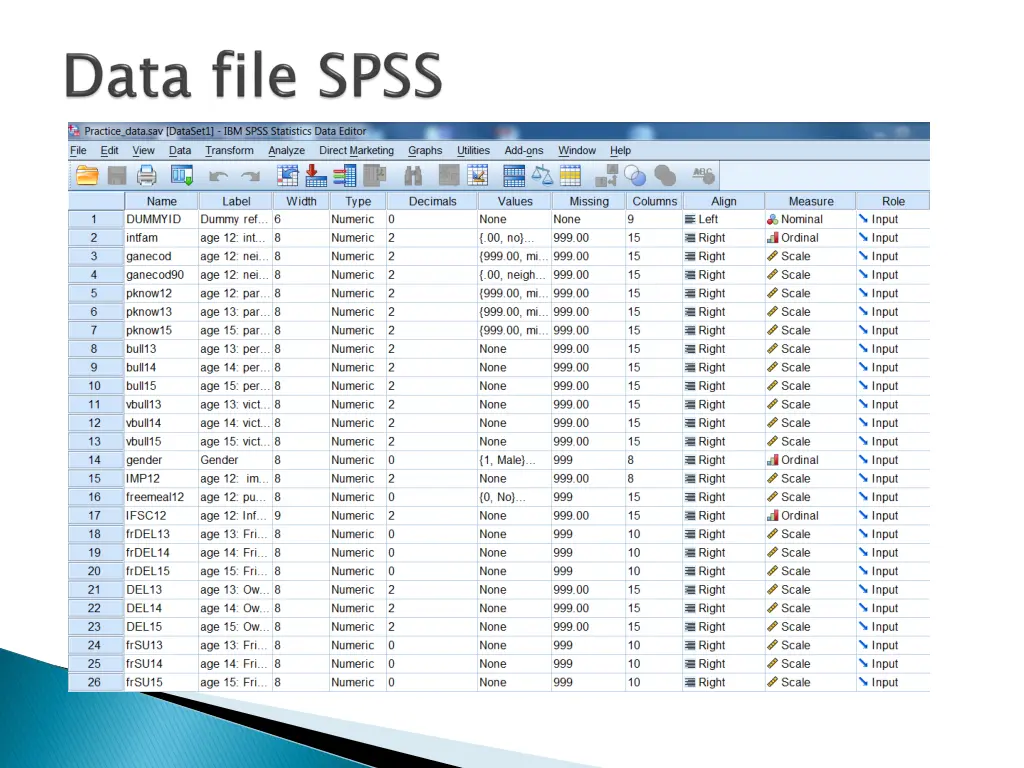1024x768 pixels.
Task: Open the Analyze menu
Action: (x=286, y=151)
